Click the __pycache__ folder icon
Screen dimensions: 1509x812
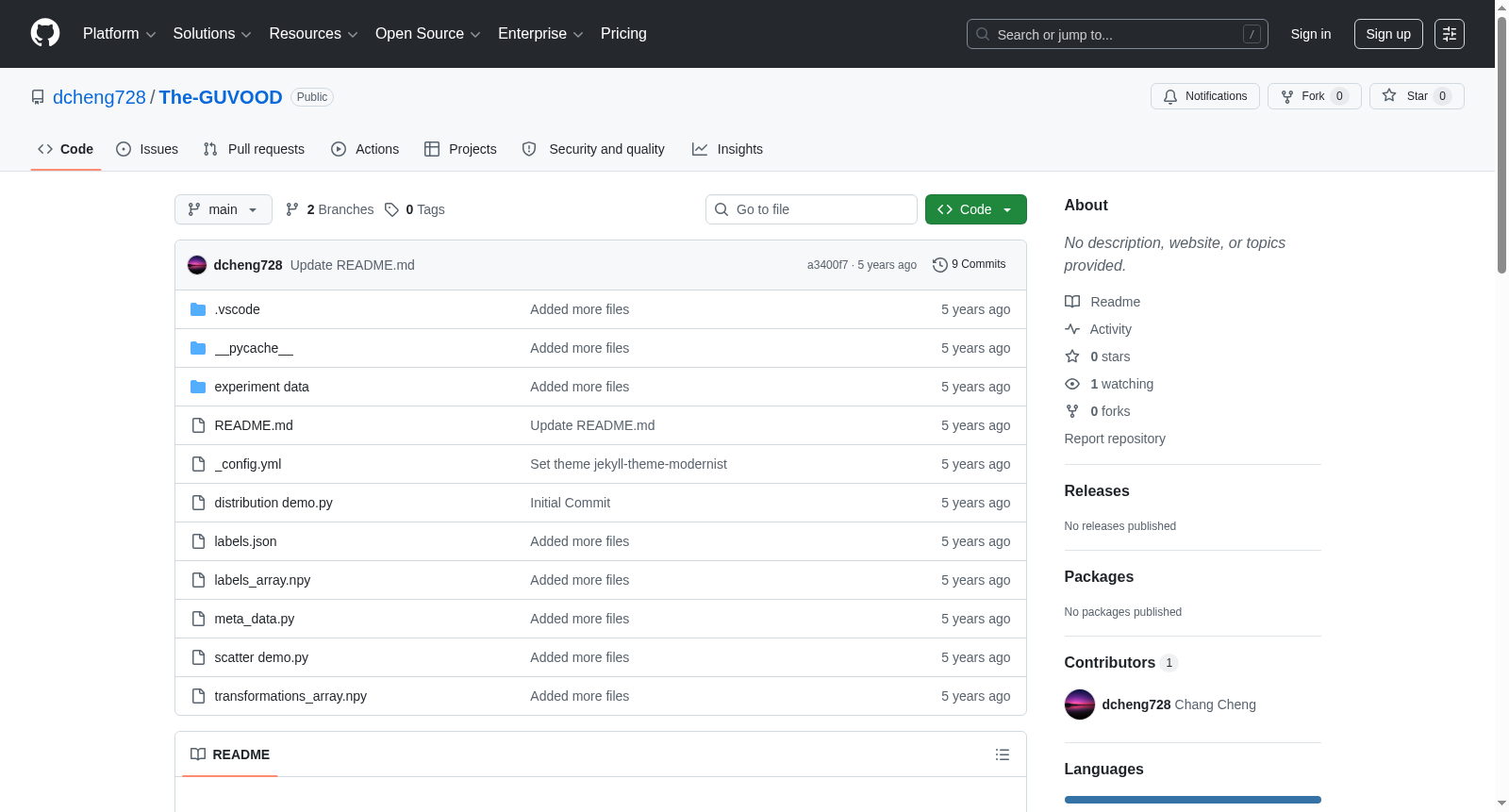pos(198,348)
